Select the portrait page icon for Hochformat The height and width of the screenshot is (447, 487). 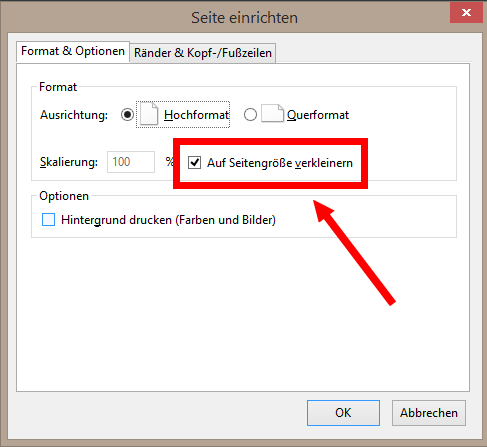[149, 114]
